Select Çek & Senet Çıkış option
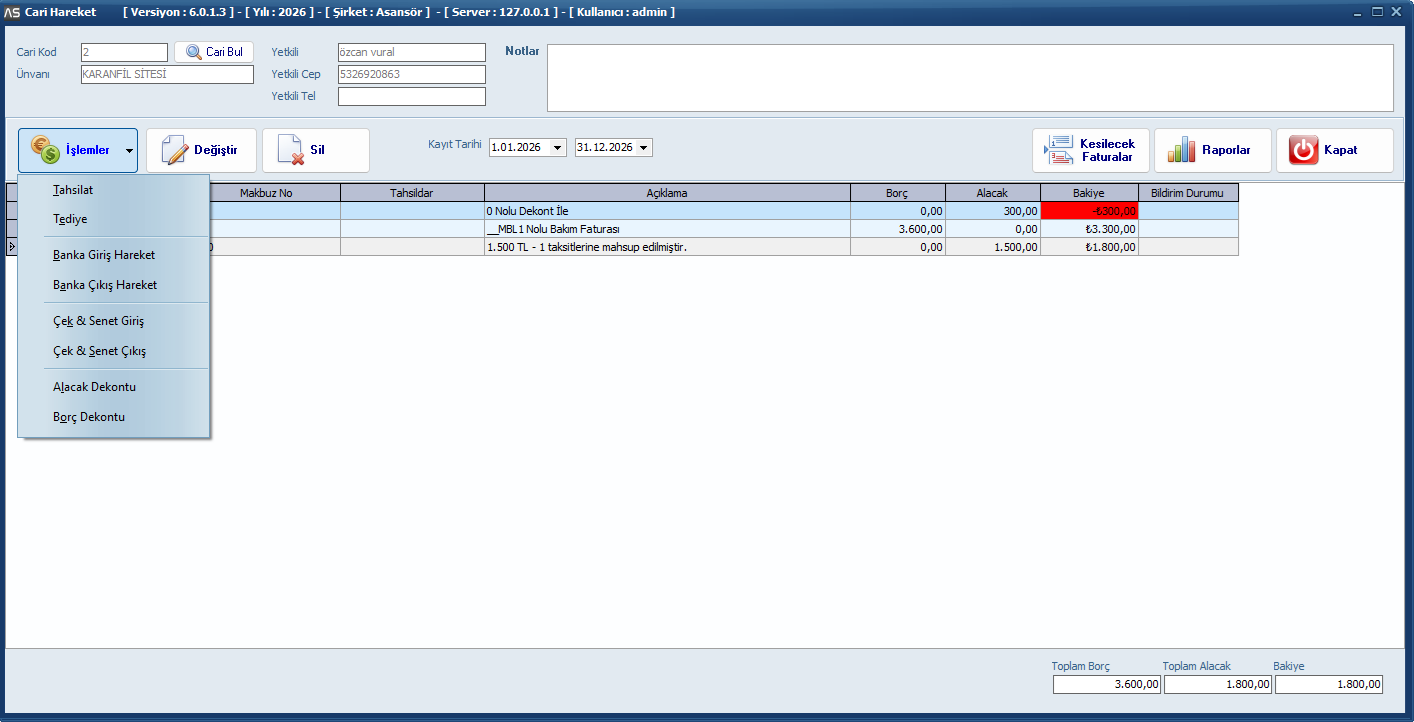Screen dimensions: 1414x722 click(x=99, y=351)
